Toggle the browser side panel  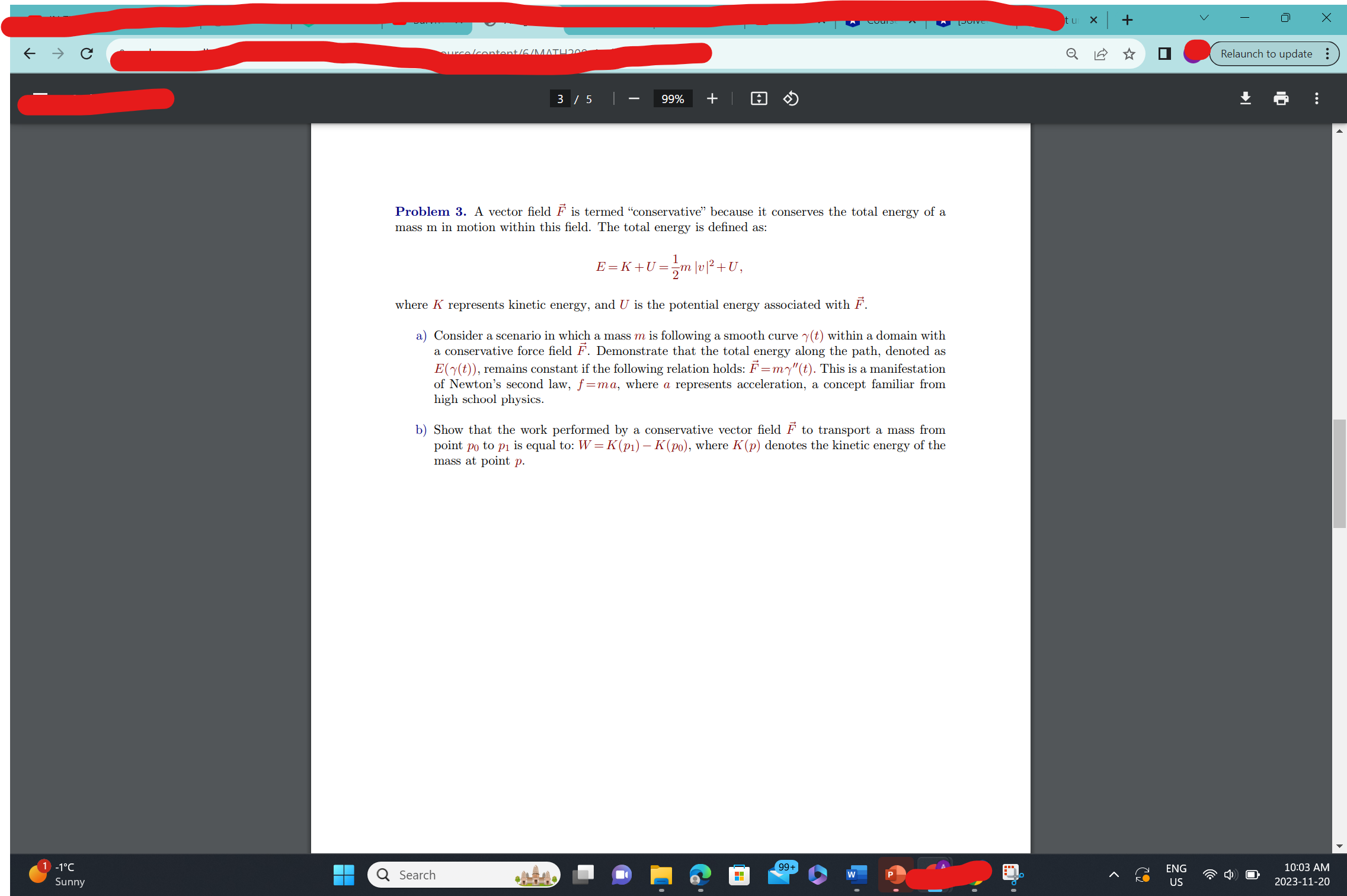1163,53
